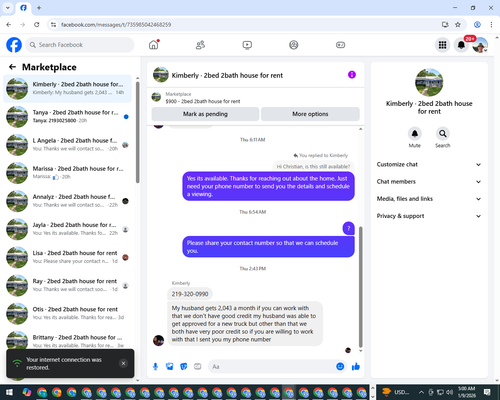Open the Windows notification center
The height and width of the screenshot is (400, 500).
coord(487,392)
